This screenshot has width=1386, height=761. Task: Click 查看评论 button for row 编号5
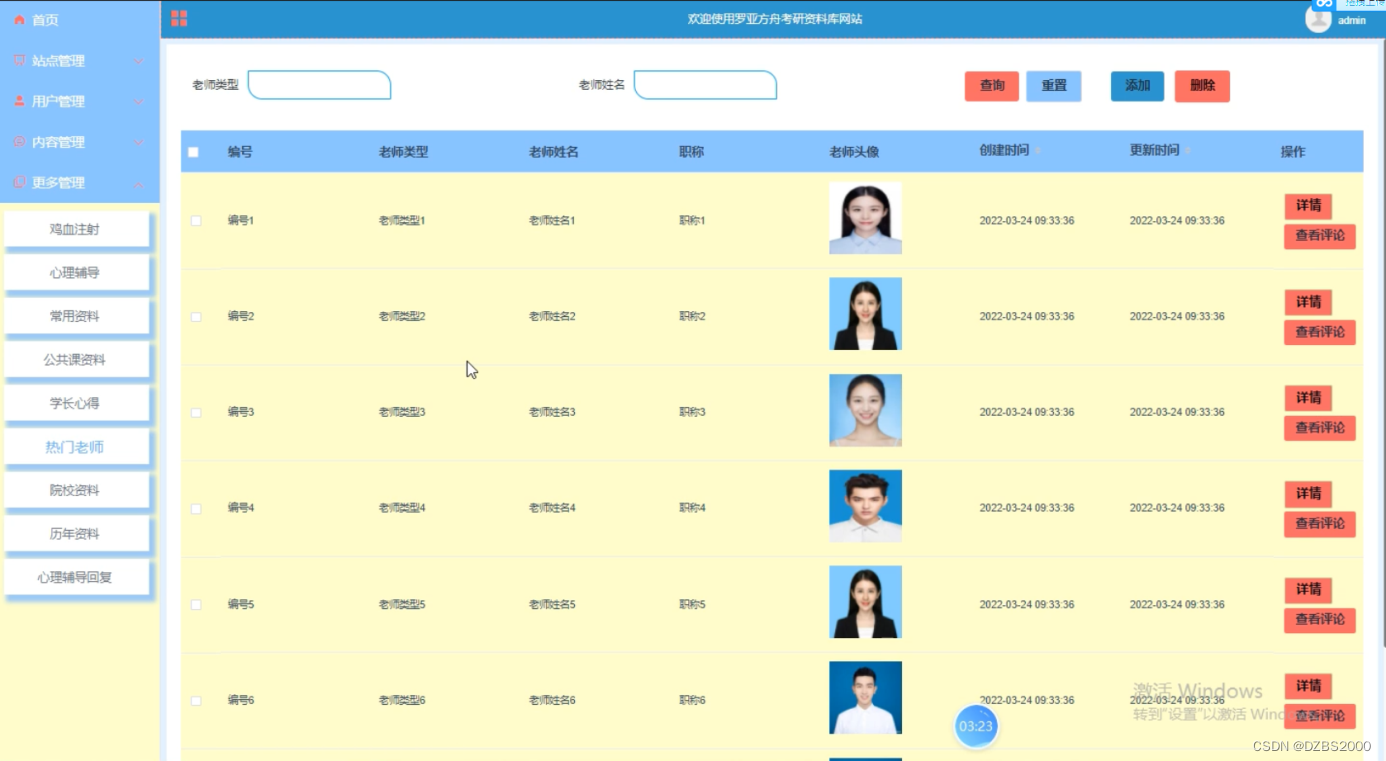click(1320, 620)
